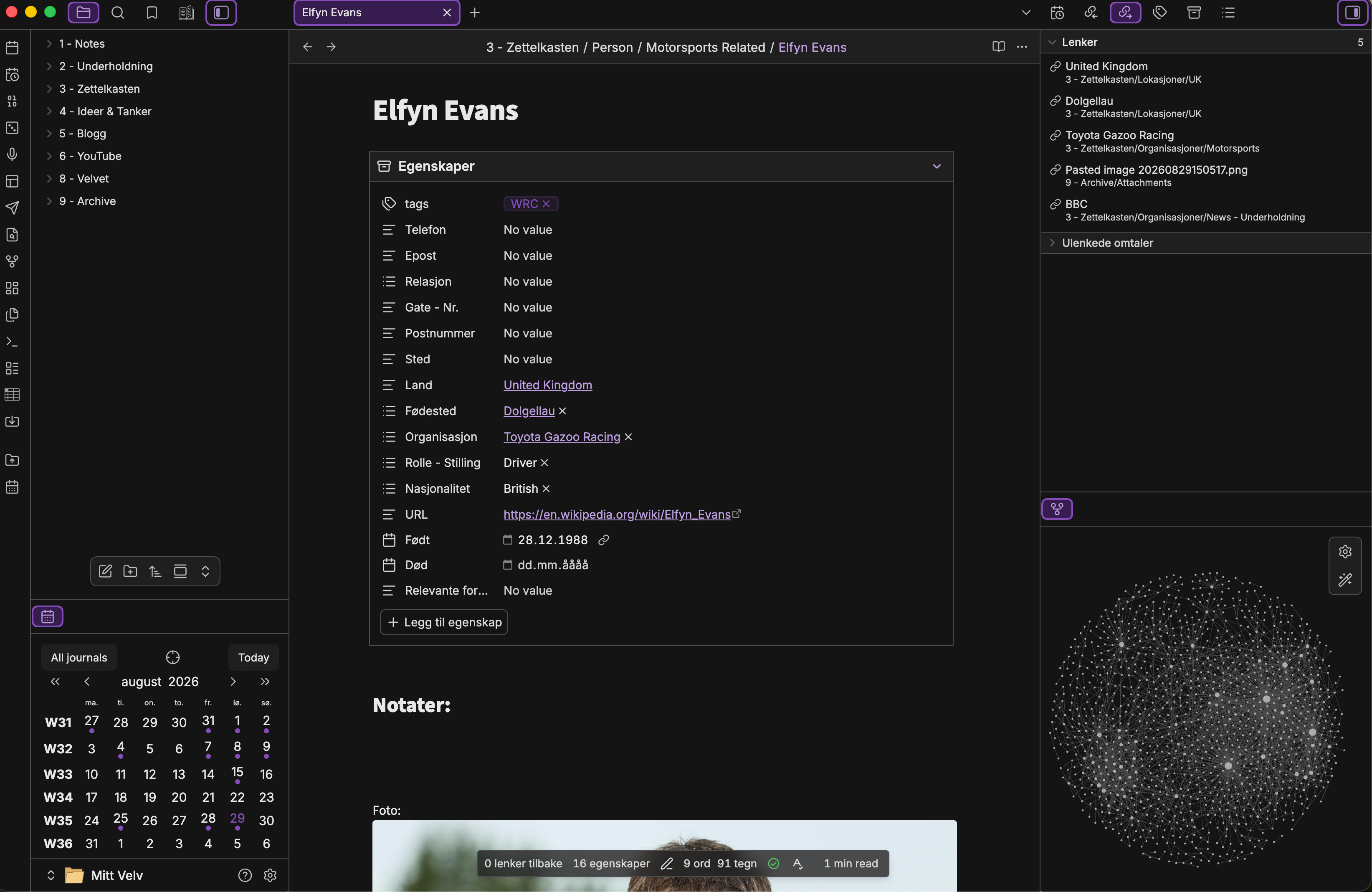Toggle the right sidebar
The image size is (1372, 892).
[x=1352, y=13]
